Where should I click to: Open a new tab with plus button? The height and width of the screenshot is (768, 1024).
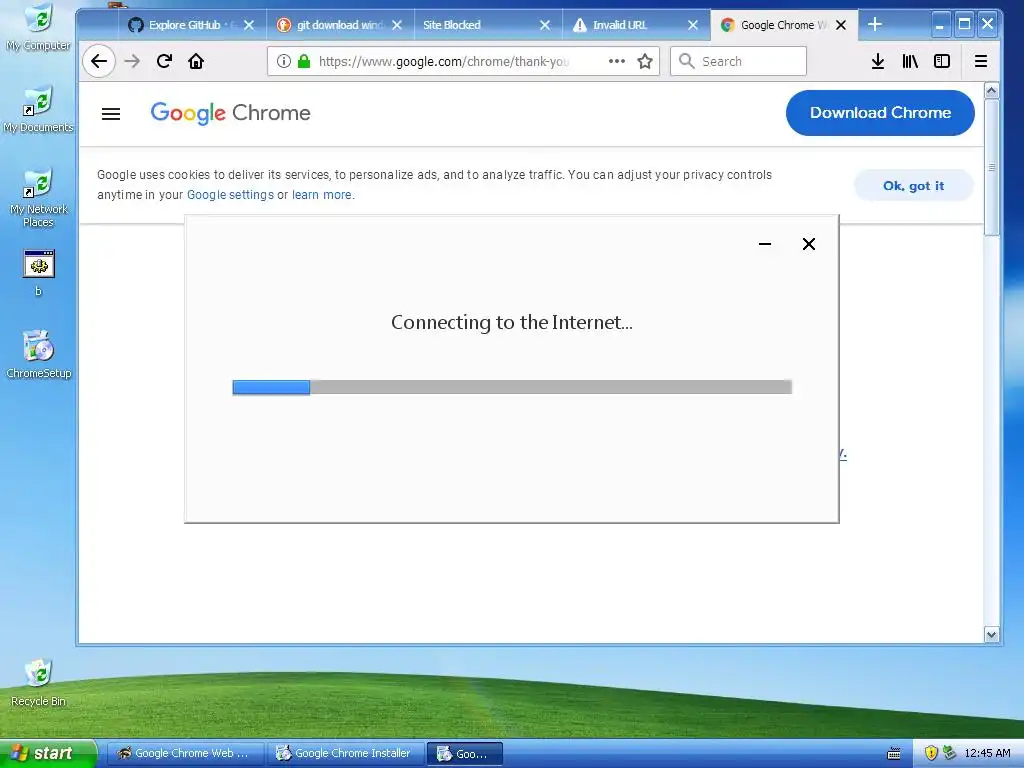[875, 25]
